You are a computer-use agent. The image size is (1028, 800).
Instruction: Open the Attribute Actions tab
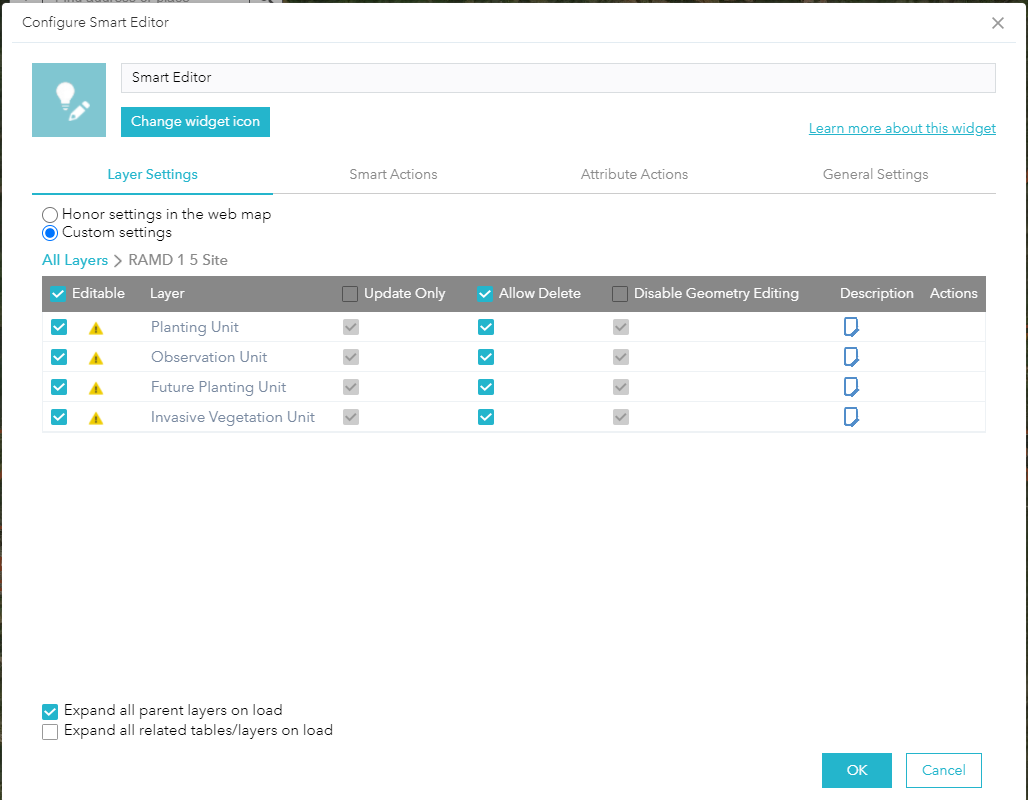634,174
